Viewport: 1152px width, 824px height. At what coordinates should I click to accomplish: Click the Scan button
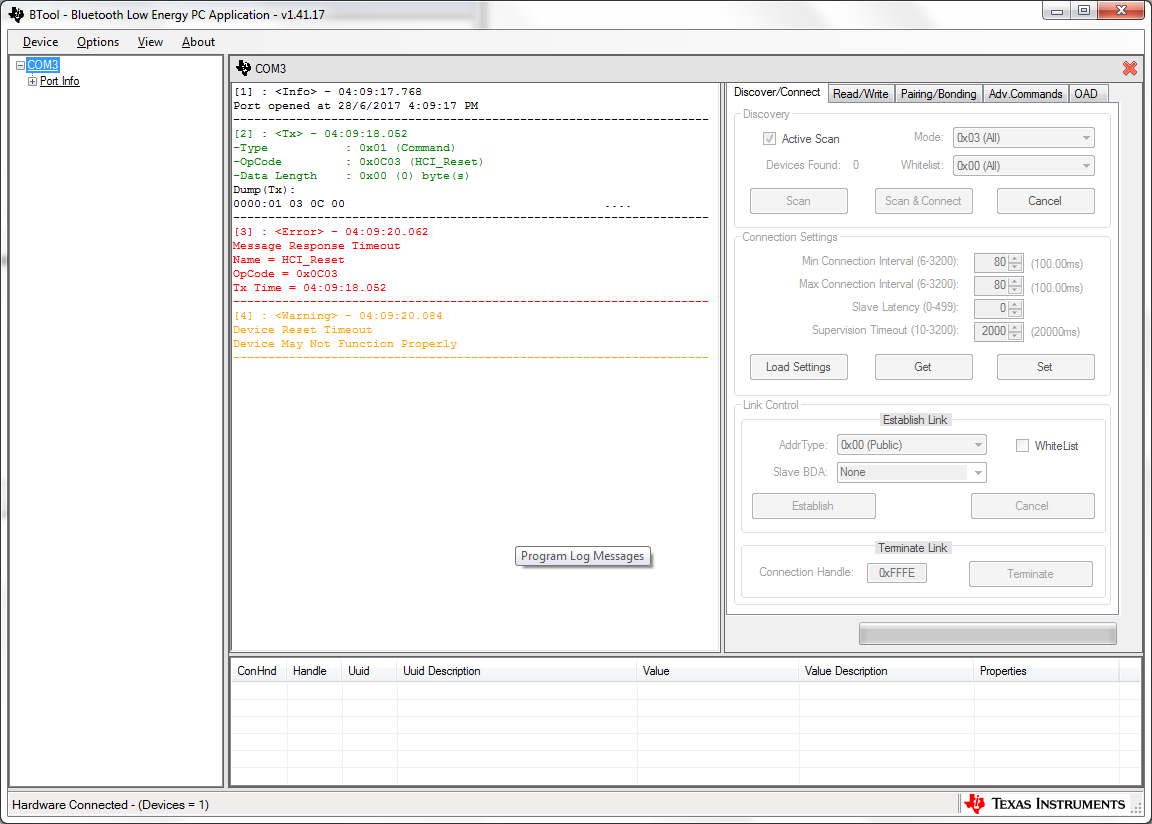(x=799, y=201)
